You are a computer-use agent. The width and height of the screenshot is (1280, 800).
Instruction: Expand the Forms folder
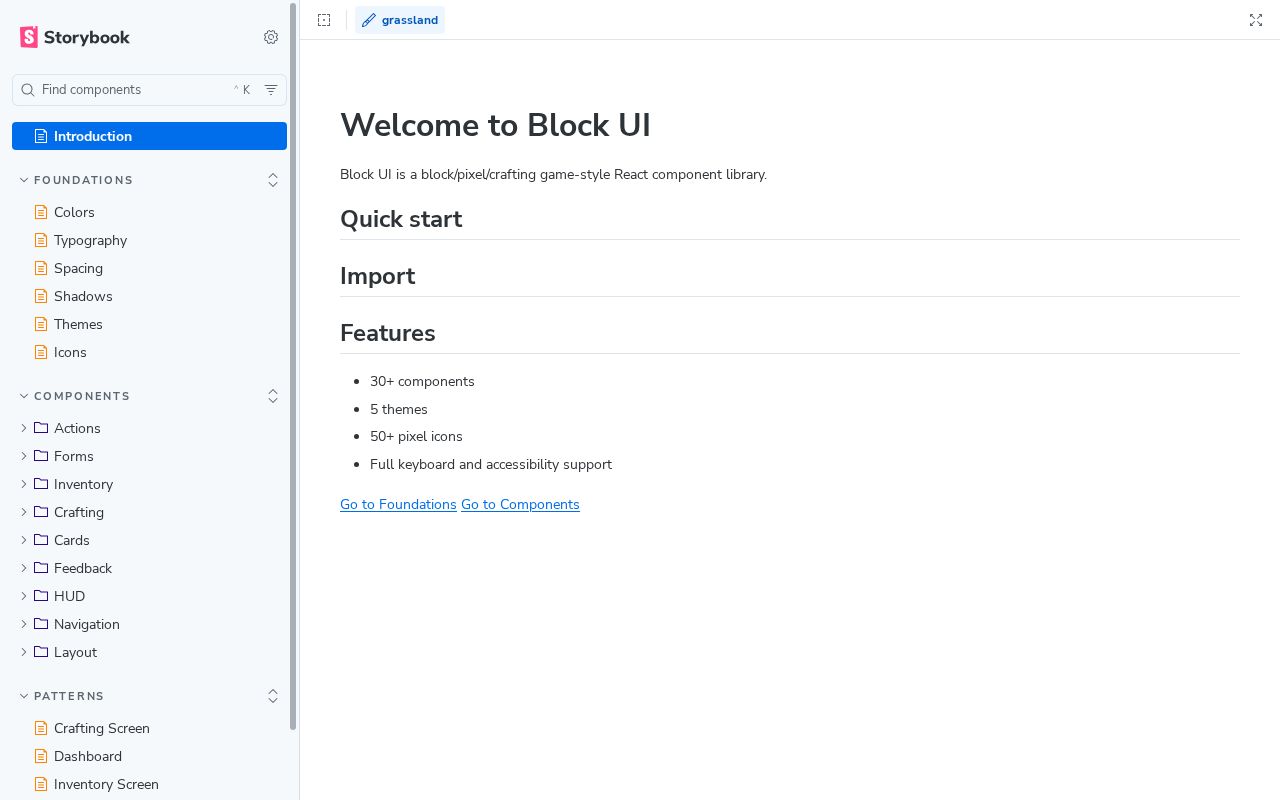tap(149, 456)
